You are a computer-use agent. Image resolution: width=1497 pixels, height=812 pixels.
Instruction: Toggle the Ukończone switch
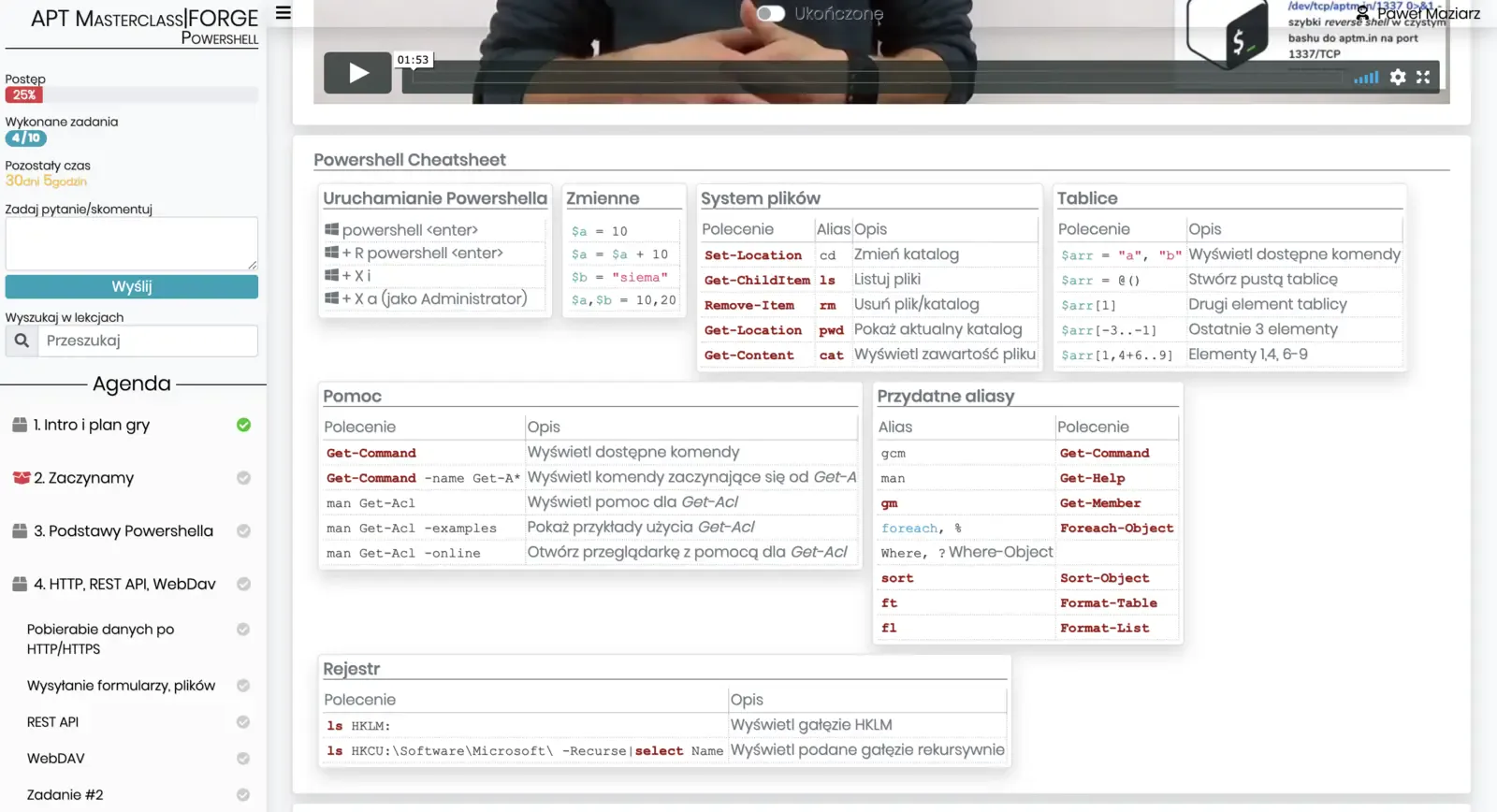point(771,13)
